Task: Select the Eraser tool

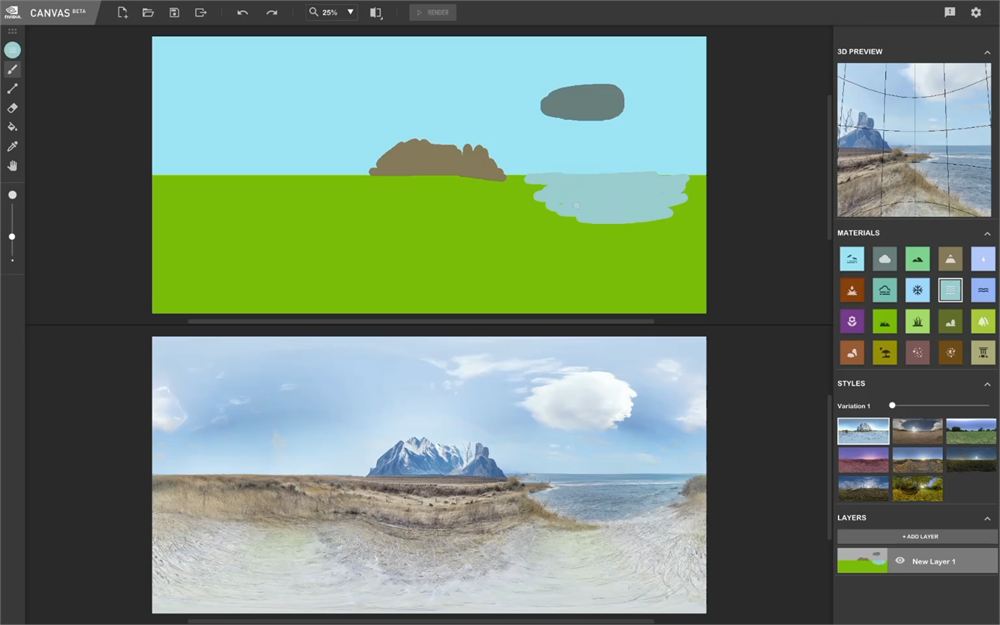Action: 12,108
